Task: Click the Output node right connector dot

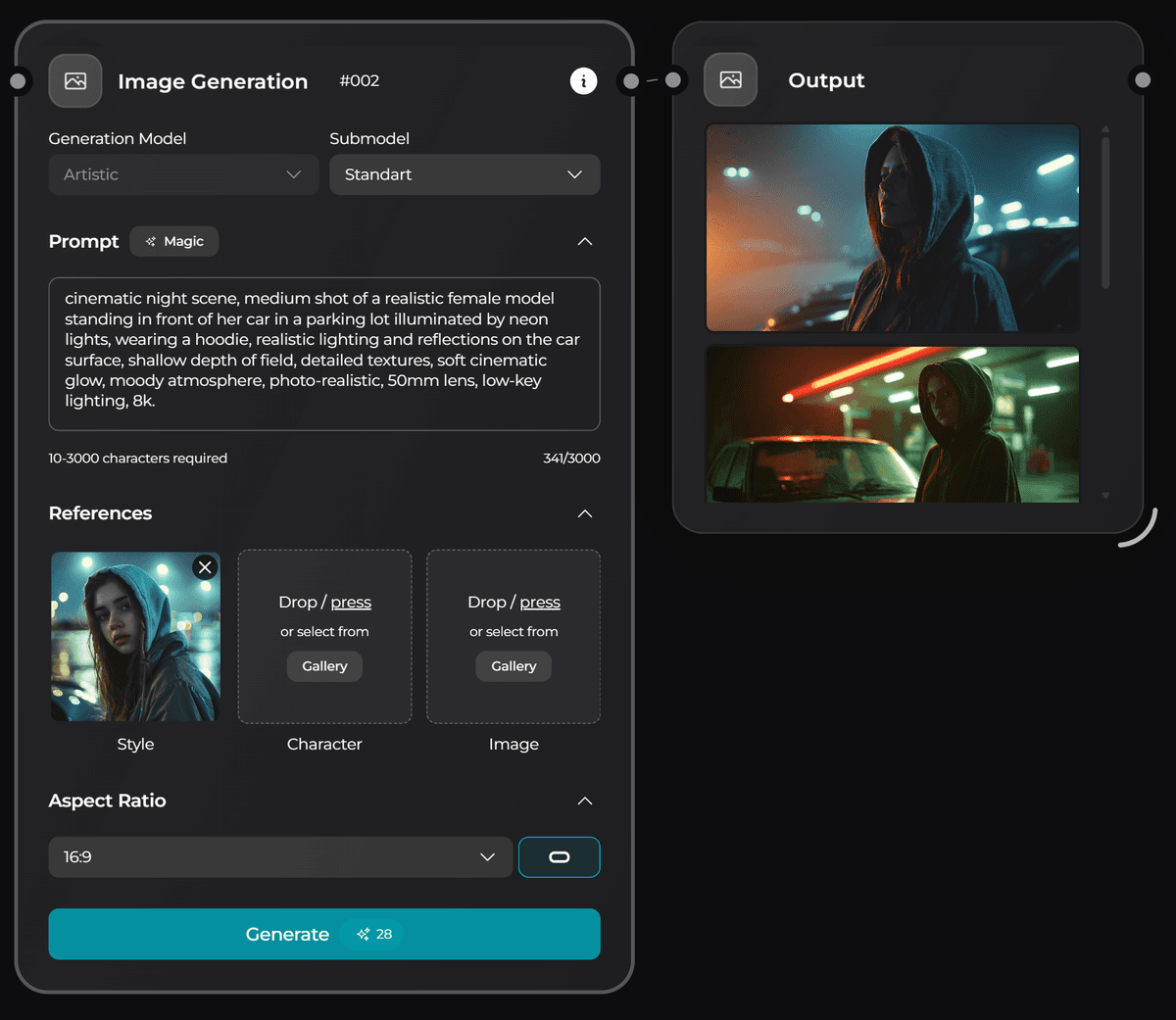Action: click(x=1143, y=80)
